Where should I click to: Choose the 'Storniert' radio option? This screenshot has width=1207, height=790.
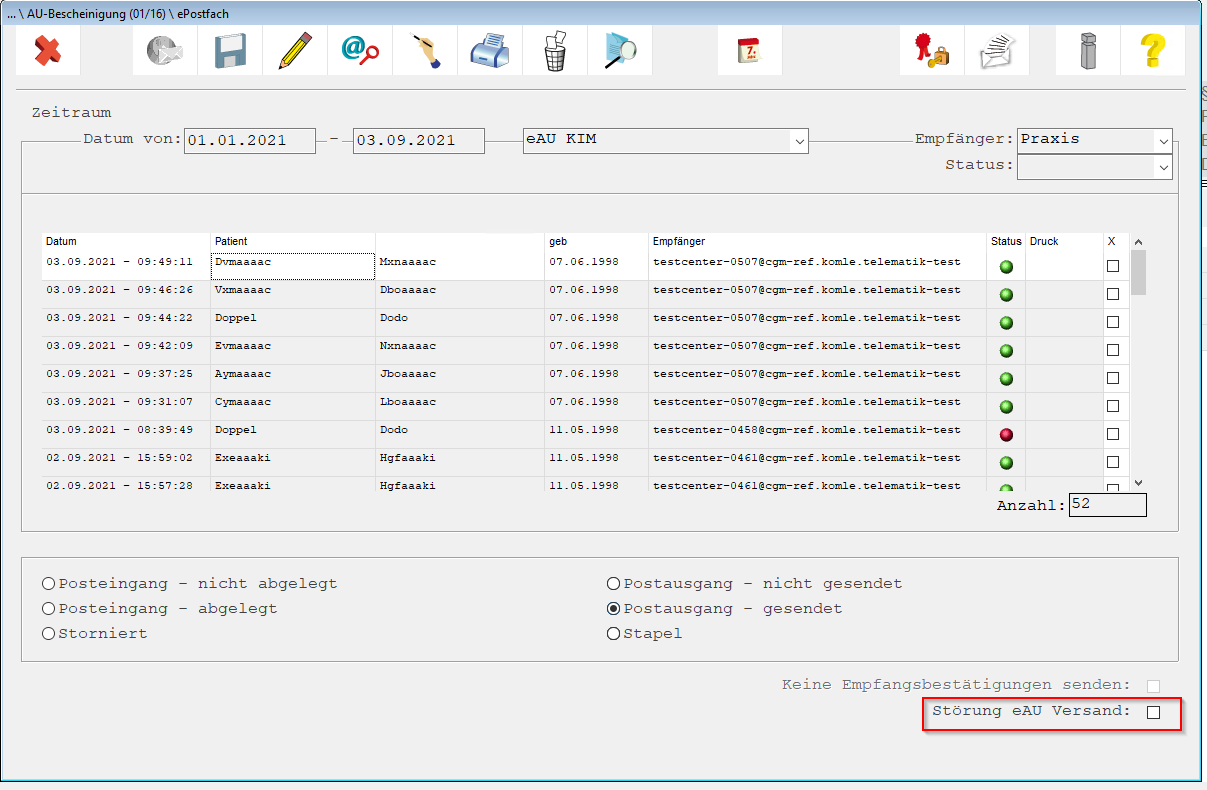49,634
